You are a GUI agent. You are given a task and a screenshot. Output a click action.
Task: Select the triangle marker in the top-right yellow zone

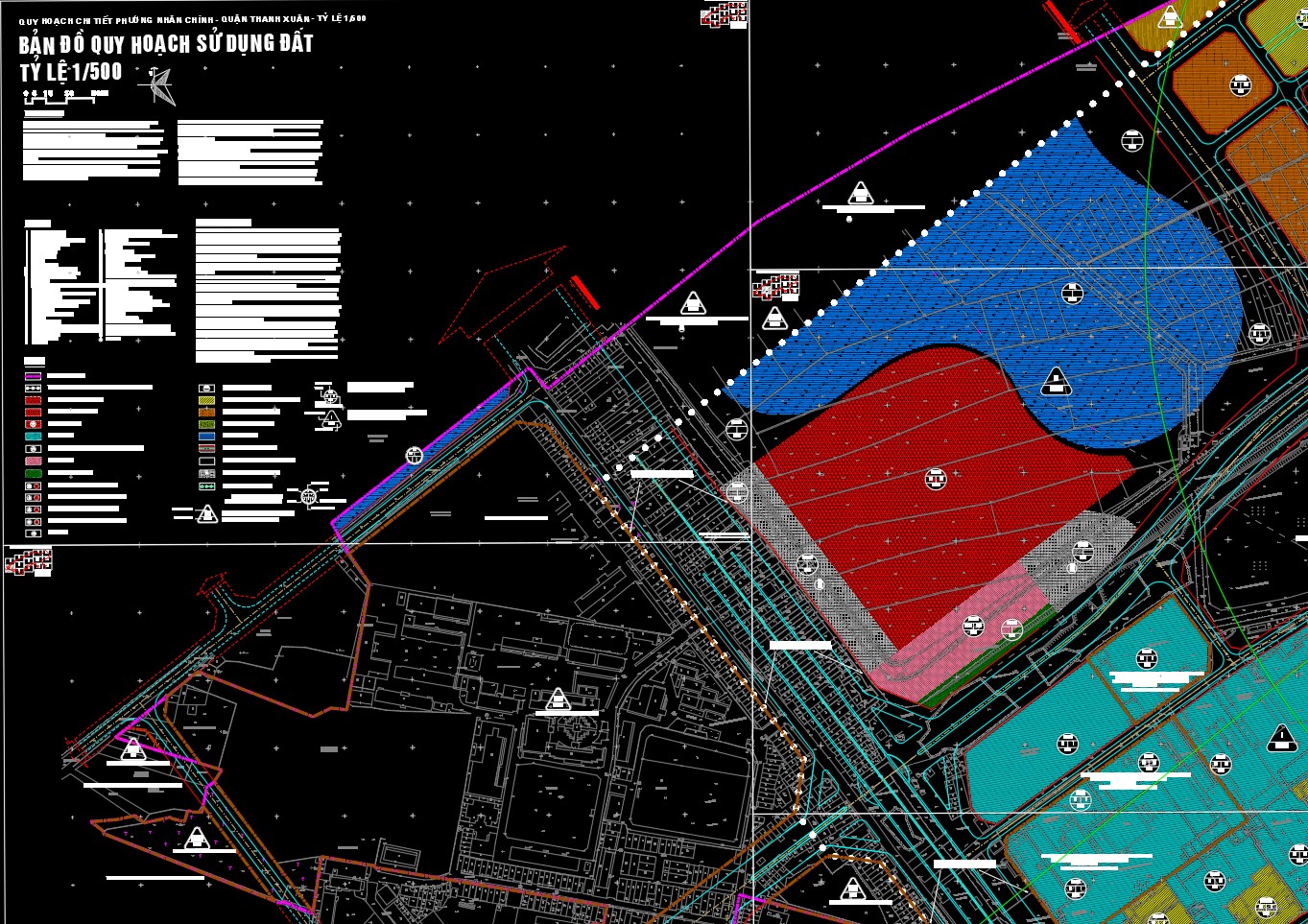[1169, 16]
